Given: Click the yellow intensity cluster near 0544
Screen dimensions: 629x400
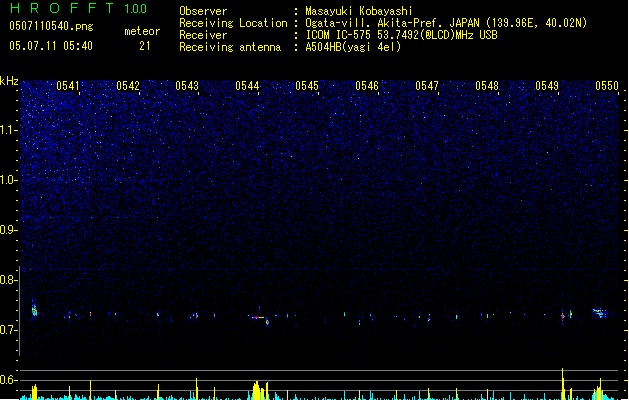Looking at the screenshot, I should pyautogui.click(x=257, y=391).
